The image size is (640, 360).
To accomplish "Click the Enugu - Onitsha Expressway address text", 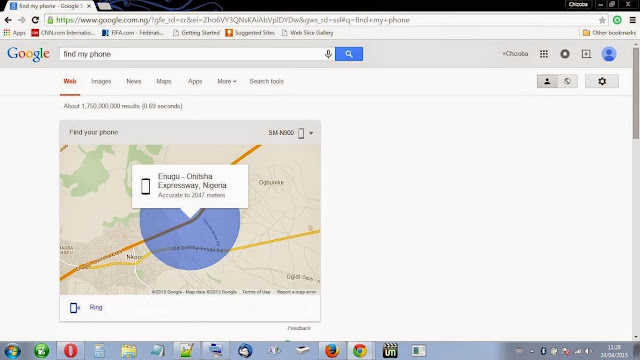I will [x=192, y=181].
